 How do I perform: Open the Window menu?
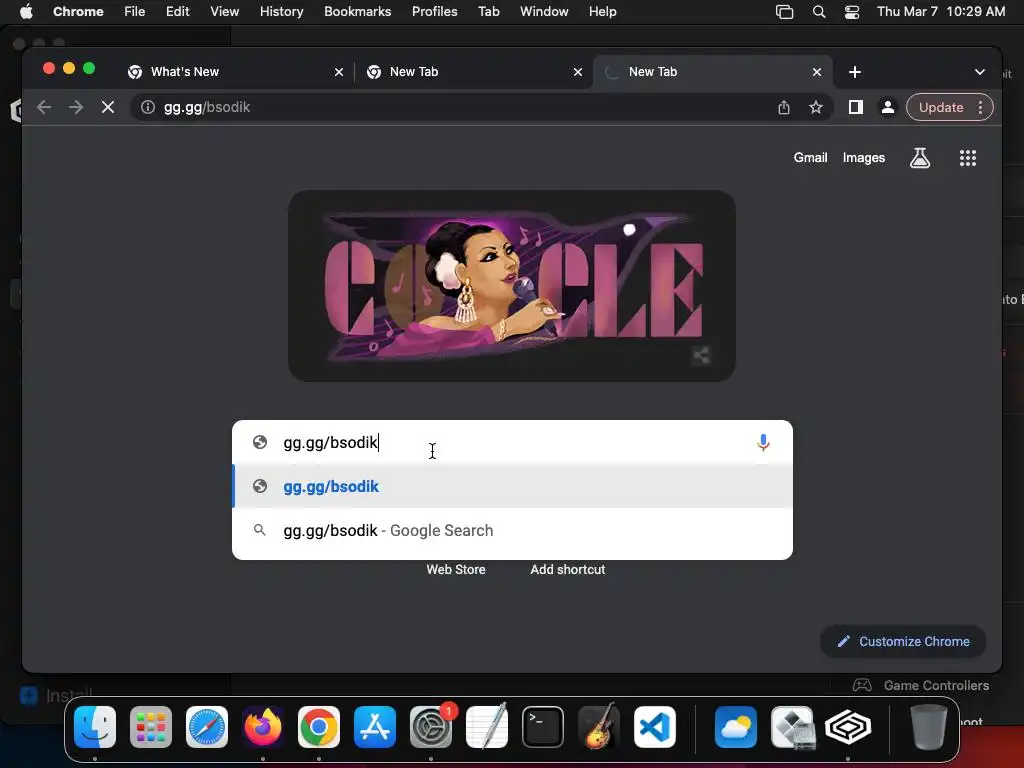click(544, 11)
